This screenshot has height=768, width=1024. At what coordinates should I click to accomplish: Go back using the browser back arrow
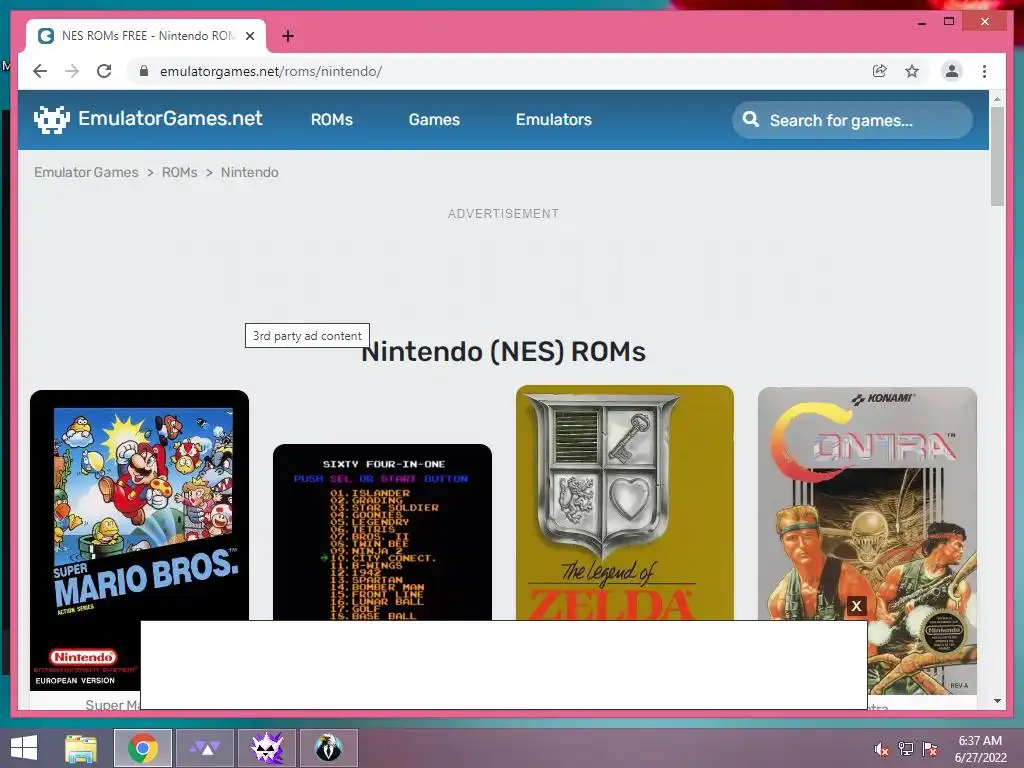pos(40,71)
